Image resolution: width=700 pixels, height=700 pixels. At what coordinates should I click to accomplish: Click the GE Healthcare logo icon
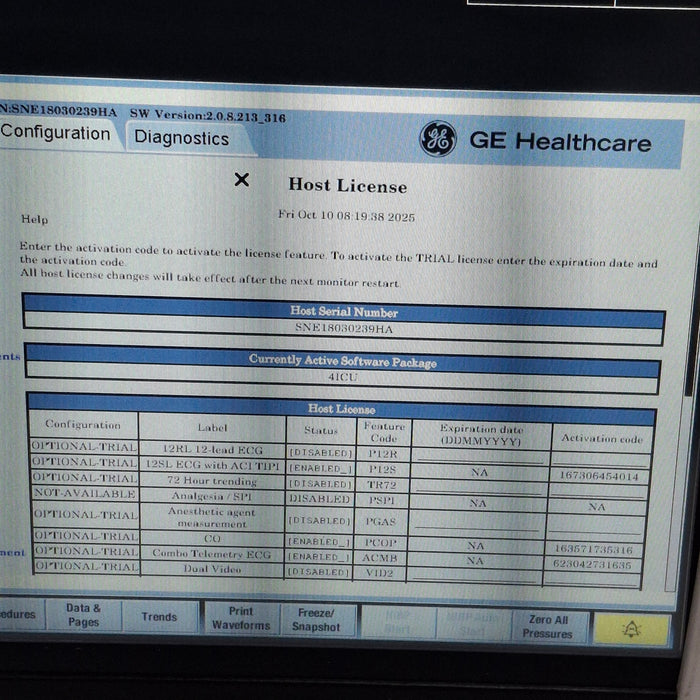(438, 139)
